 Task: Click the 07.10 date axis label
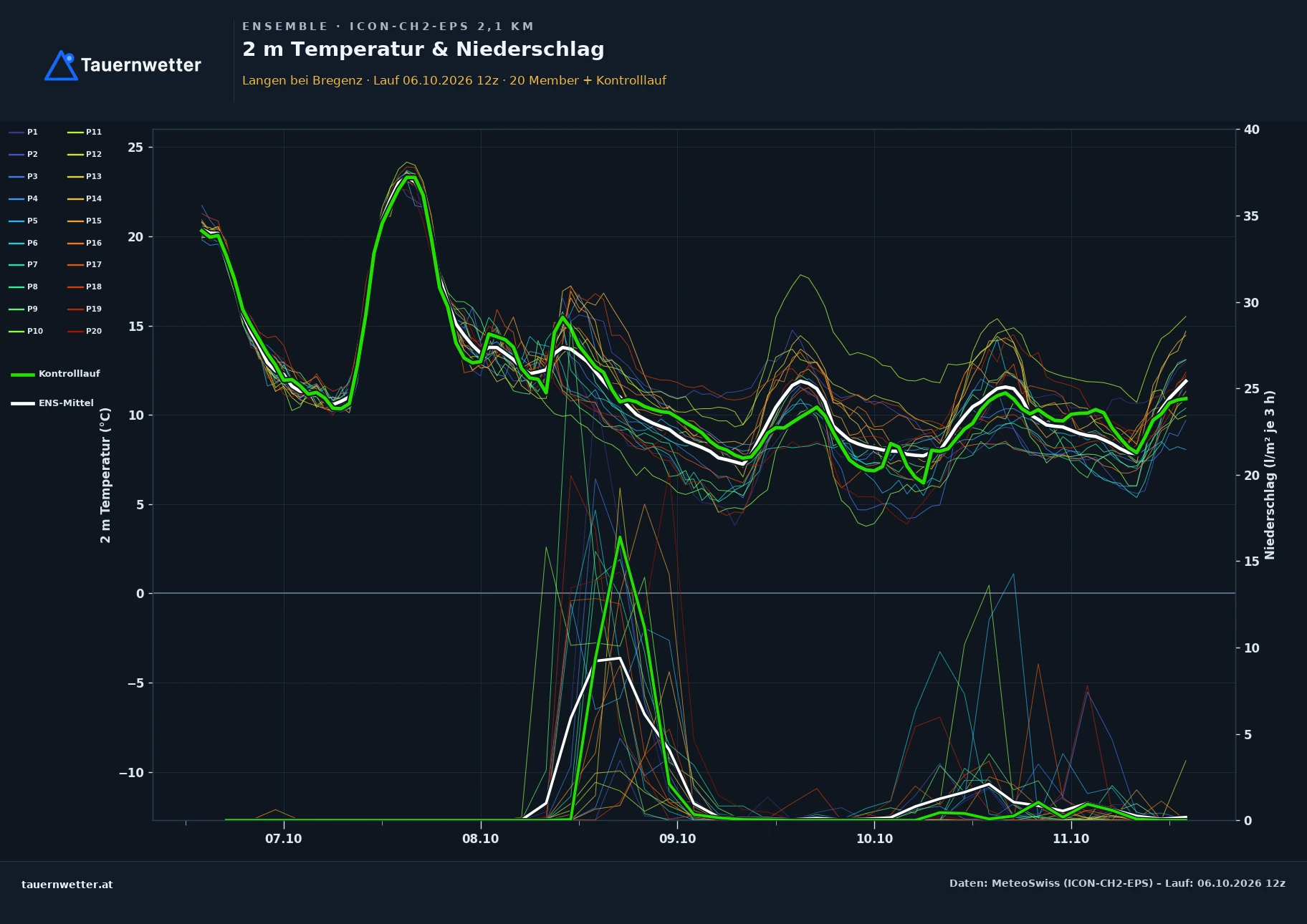(284, 839)
